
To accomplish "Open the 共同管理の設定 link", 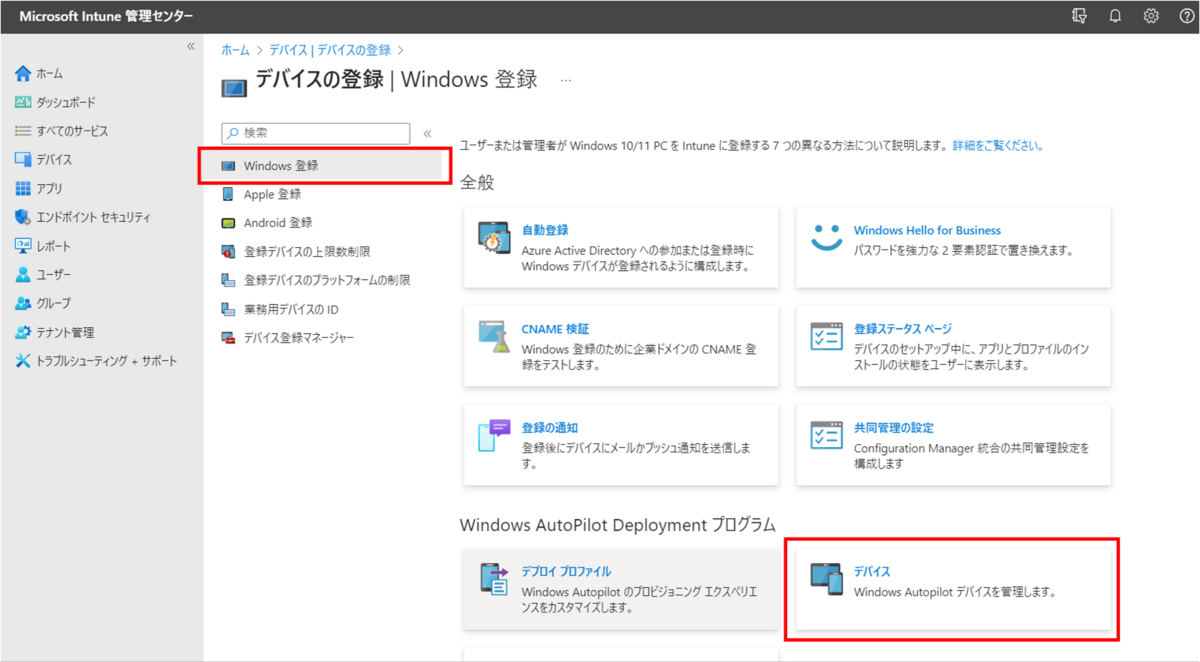I will point(894,427).
